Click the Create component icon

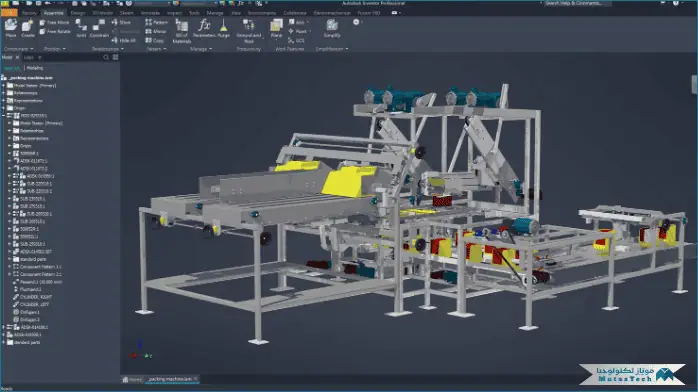(28, 28)
